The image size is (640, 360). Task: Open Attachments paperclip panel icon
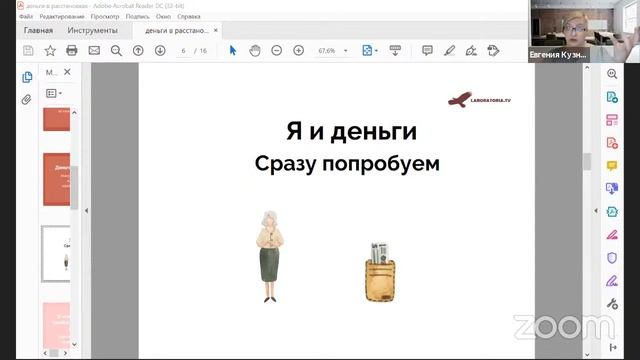pos(27,99)
